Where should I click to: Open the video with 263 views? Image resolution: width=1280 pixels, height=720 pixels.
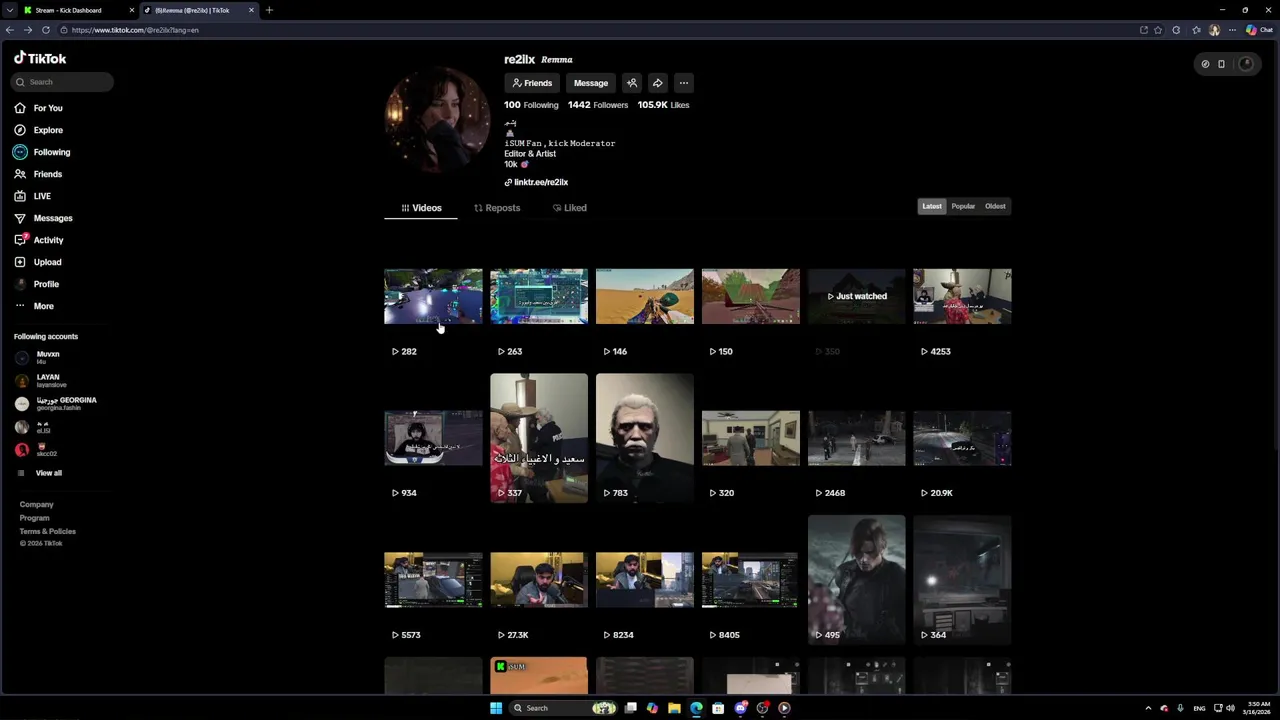[539, 296]
